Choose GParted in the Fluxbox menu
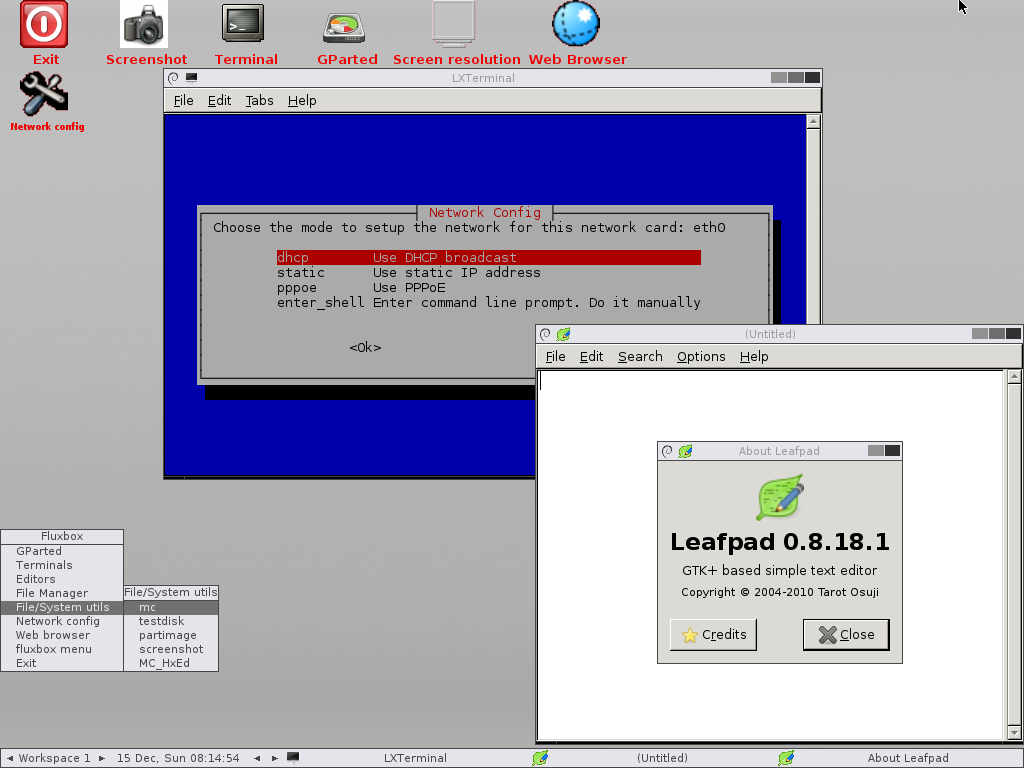Image resolution: width=1024 pixels, height=768 pixels. click(62, 551)
